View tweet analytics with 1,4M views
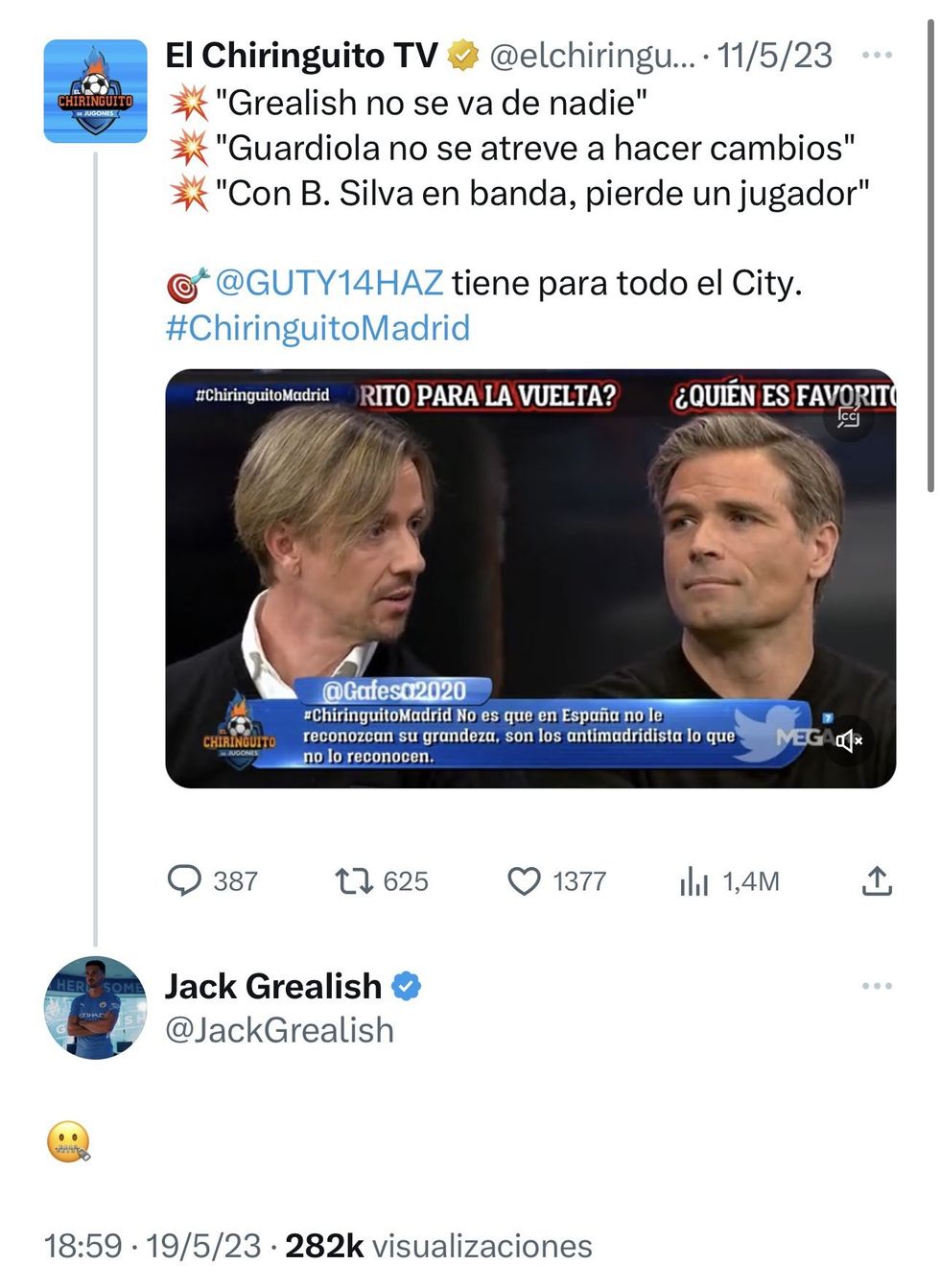The width and height of the screenshot is (940, 1288). (x=693, y=880)
